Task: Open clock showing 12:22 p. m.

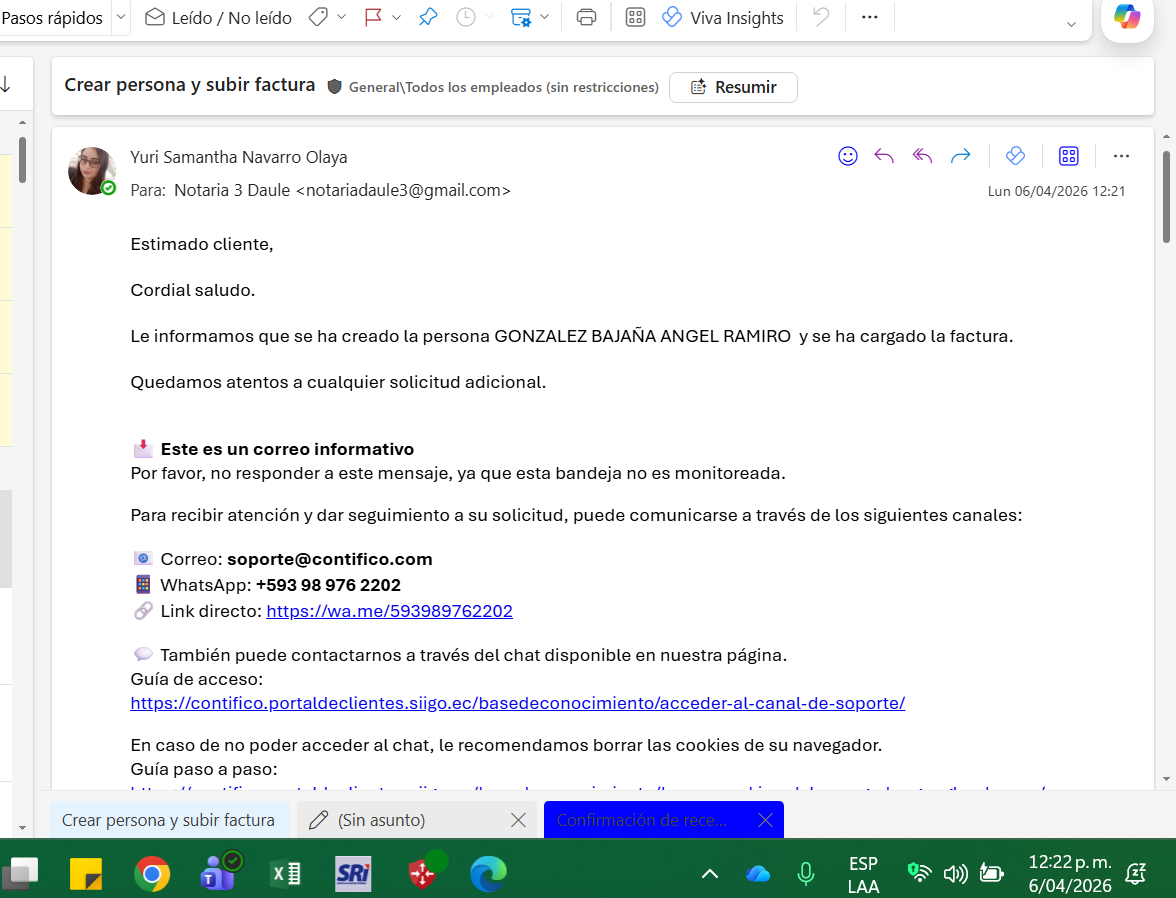Action: (1070, 874)
